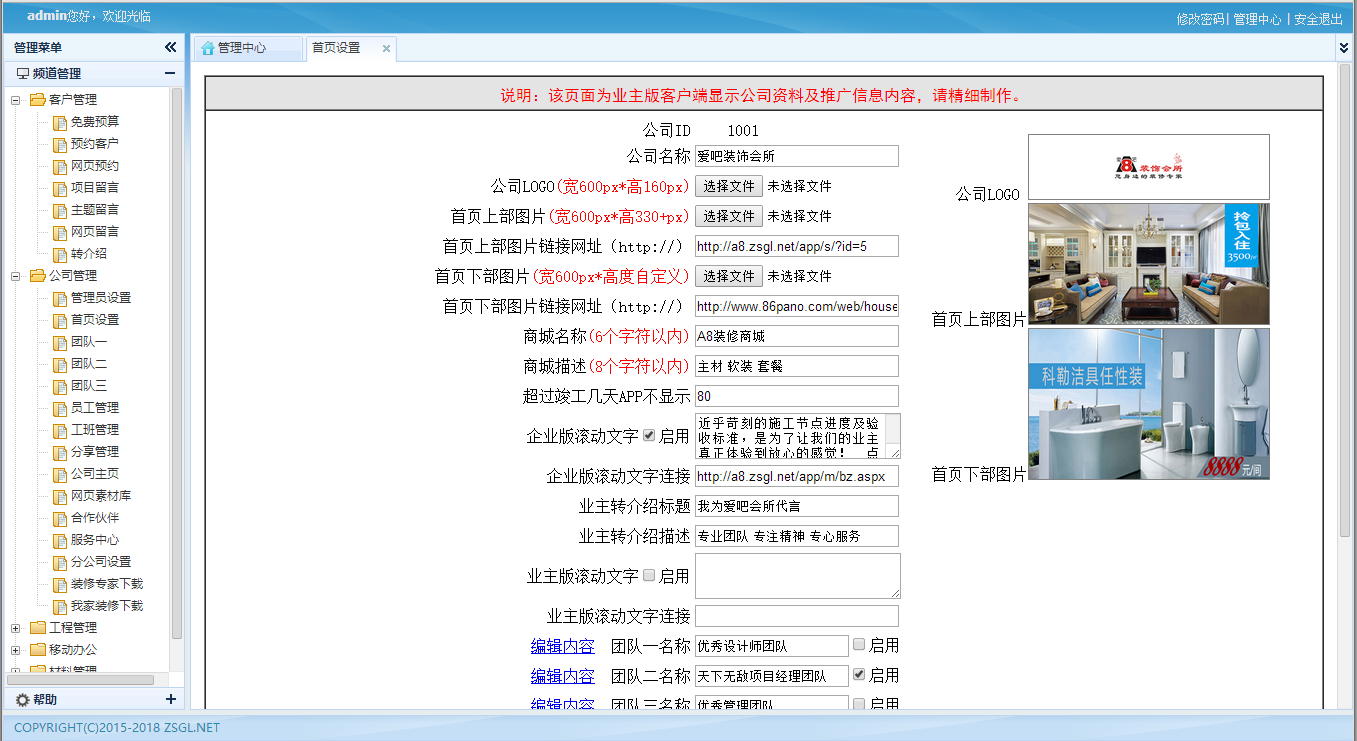Screen dimensions: 1357x741
Task: Click the home icon on 管理中心 tab
Action: pyautogui.click(x=208, y=48)
